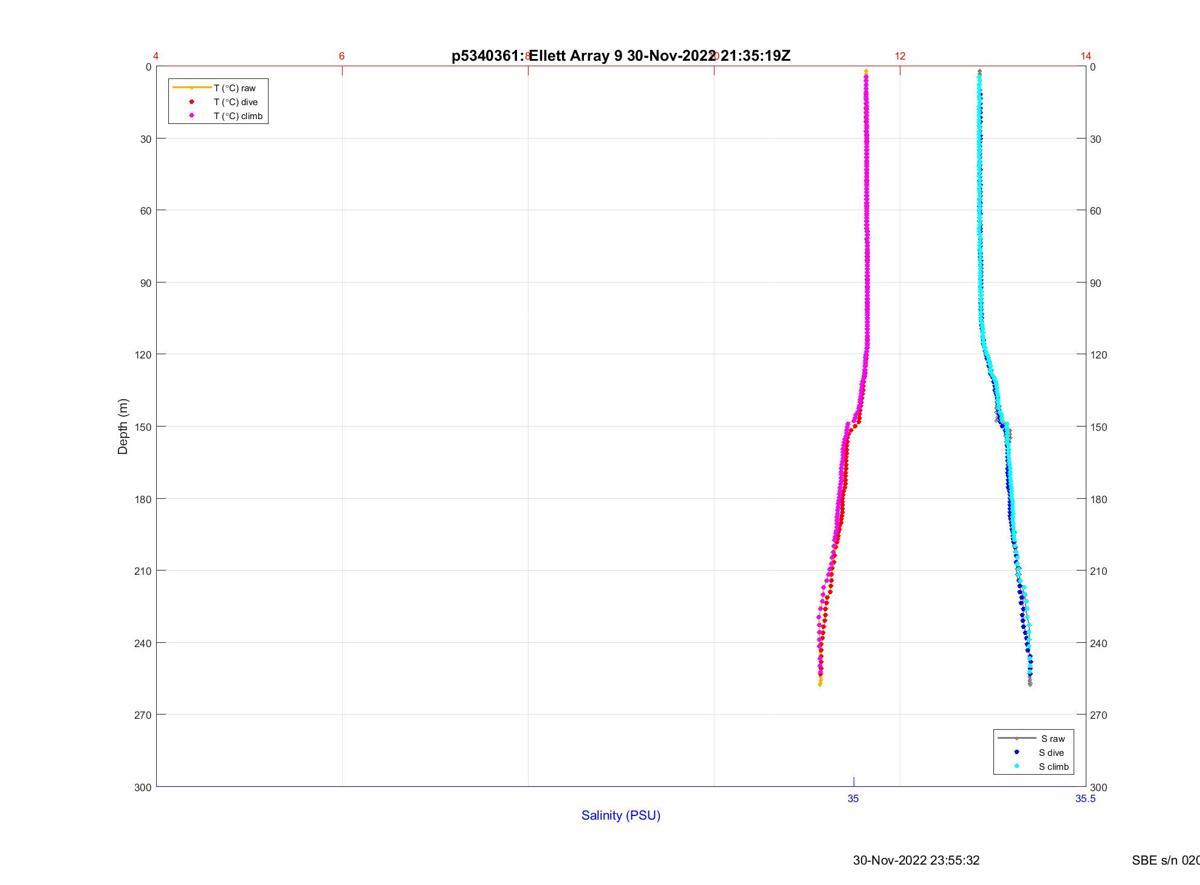Click depth tick "30" on the right axis
The image size is (1200, 885).
coord(1097,139)
